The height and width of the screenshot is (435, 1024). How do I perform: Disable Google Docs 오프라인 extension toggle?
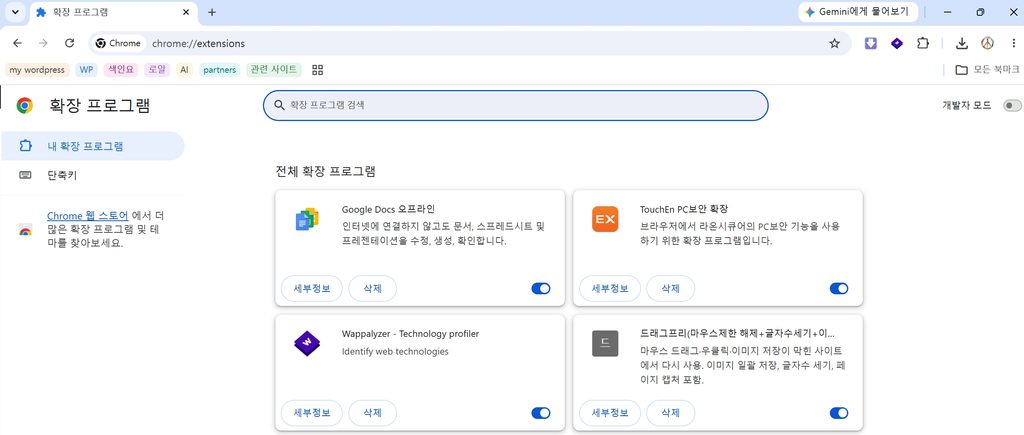(541, 289)
